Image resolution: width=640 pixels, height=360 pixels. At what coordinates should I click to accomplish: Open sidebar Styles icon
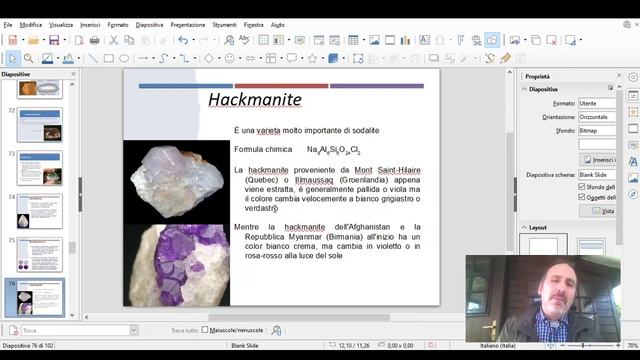click(633, 161)
